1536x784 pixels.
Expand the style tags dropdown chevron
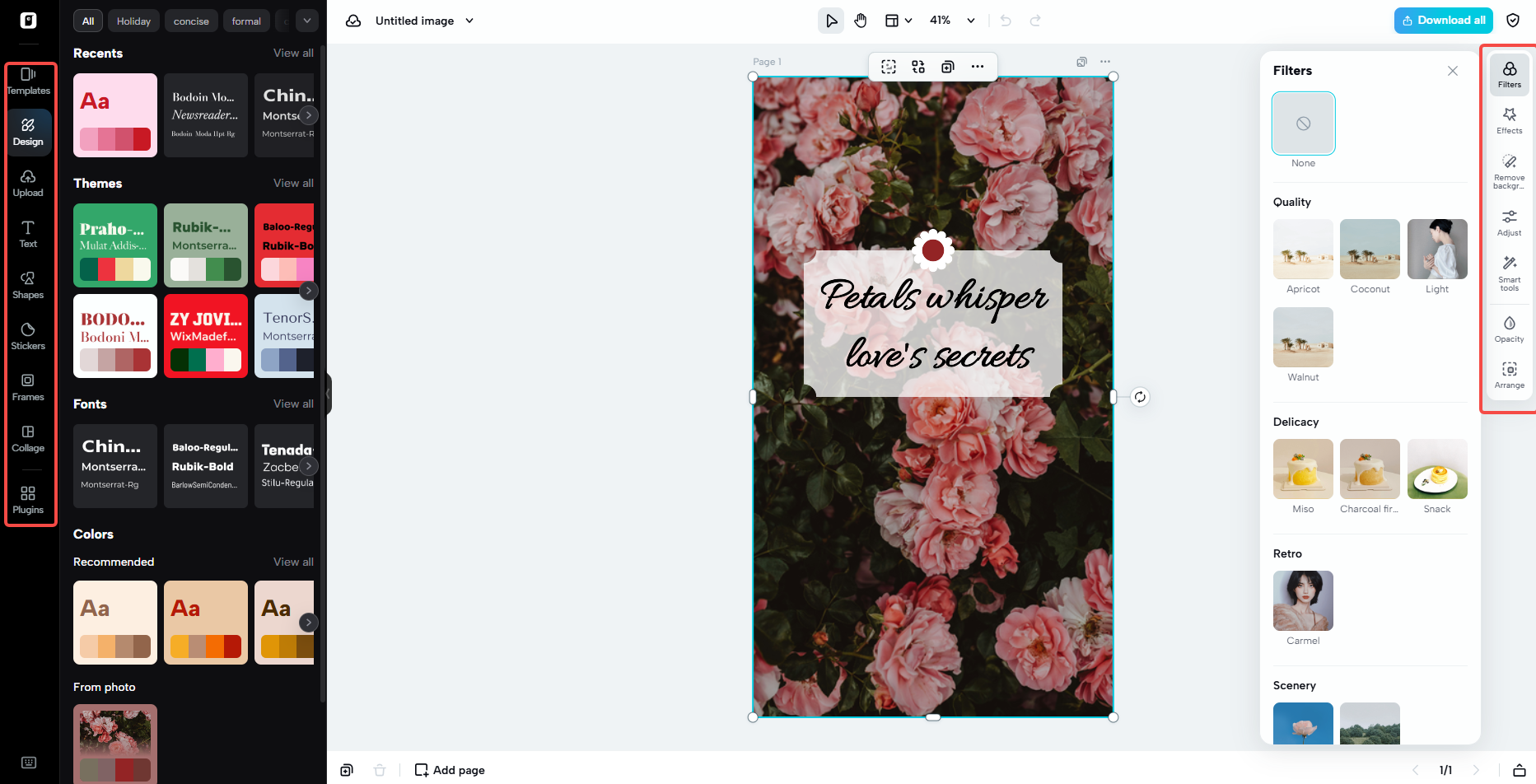click(306, 21)
